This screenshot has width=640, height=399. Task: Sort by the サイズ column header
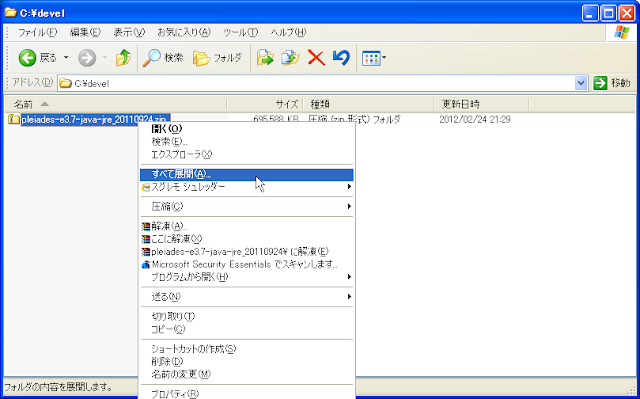(x=264, y=104)
